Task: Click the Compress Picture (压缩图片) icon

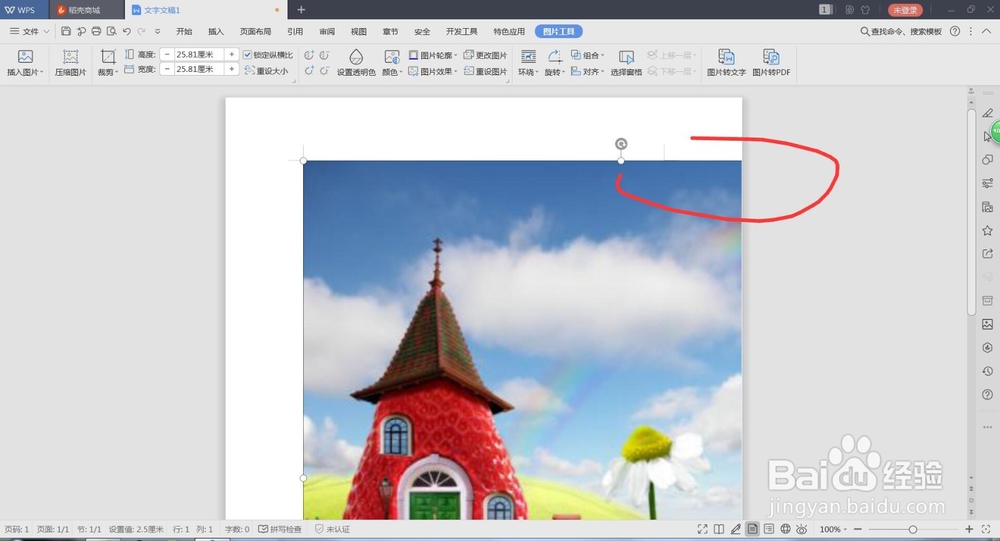Action: (70, 57)
